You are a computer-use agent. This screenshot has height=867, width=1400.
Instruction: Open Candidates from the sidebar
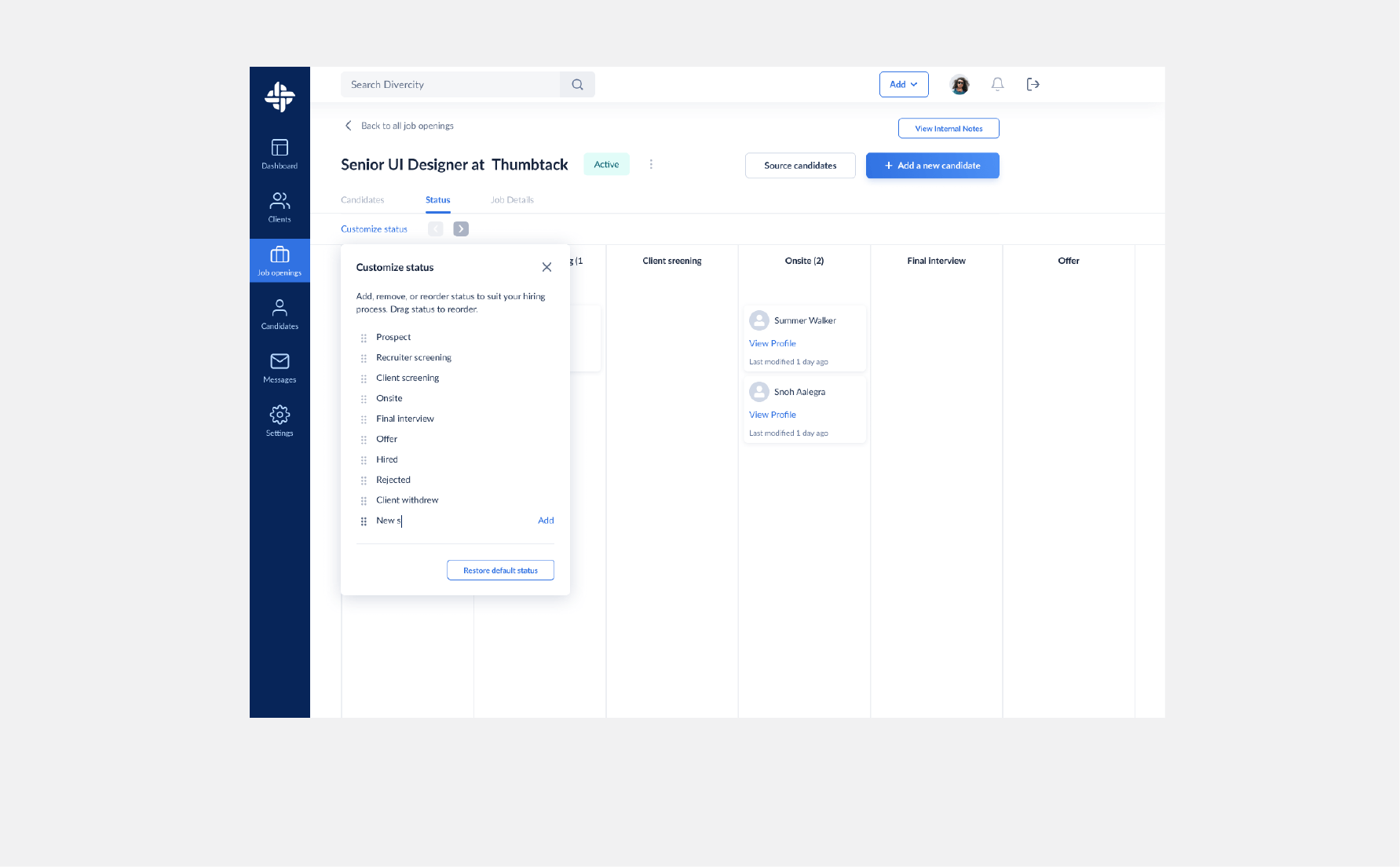pos(280,314)
